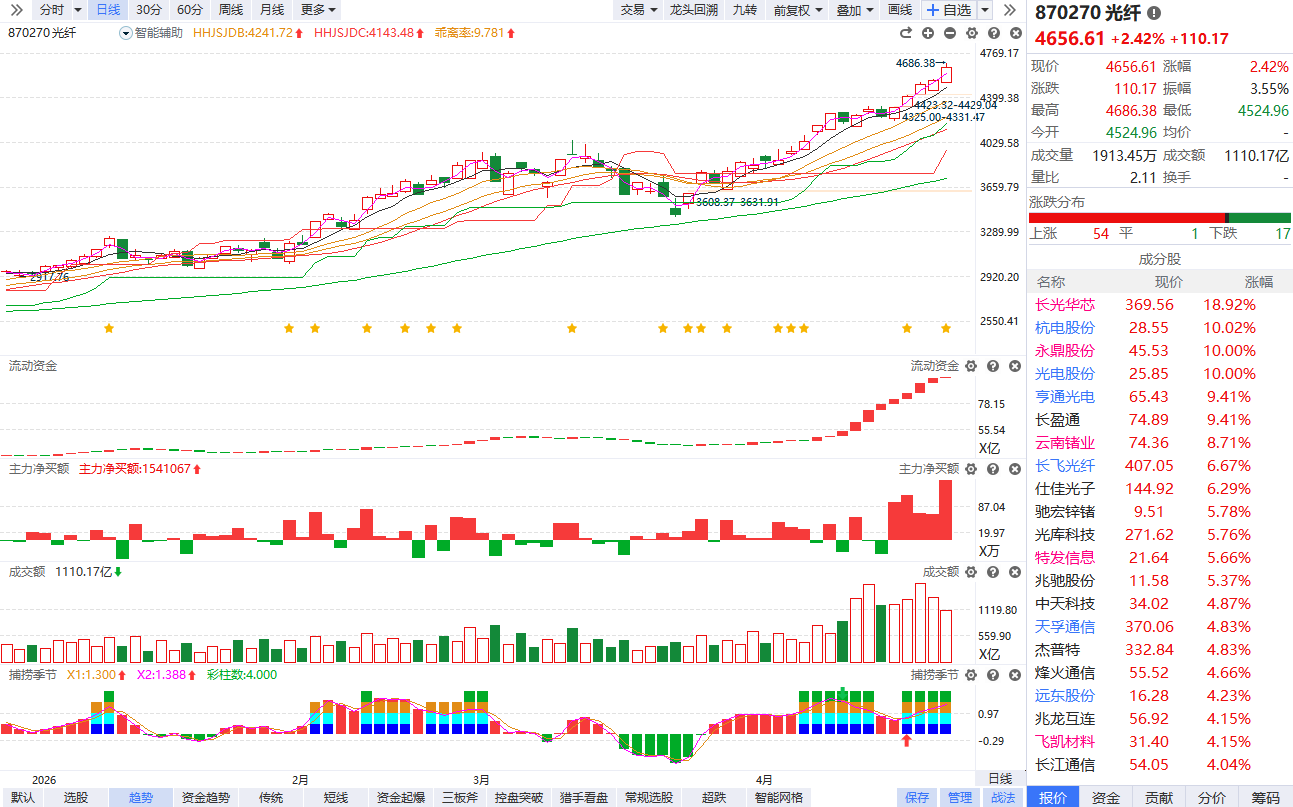Click the last star marker below the K-line chart

point(945,328)
